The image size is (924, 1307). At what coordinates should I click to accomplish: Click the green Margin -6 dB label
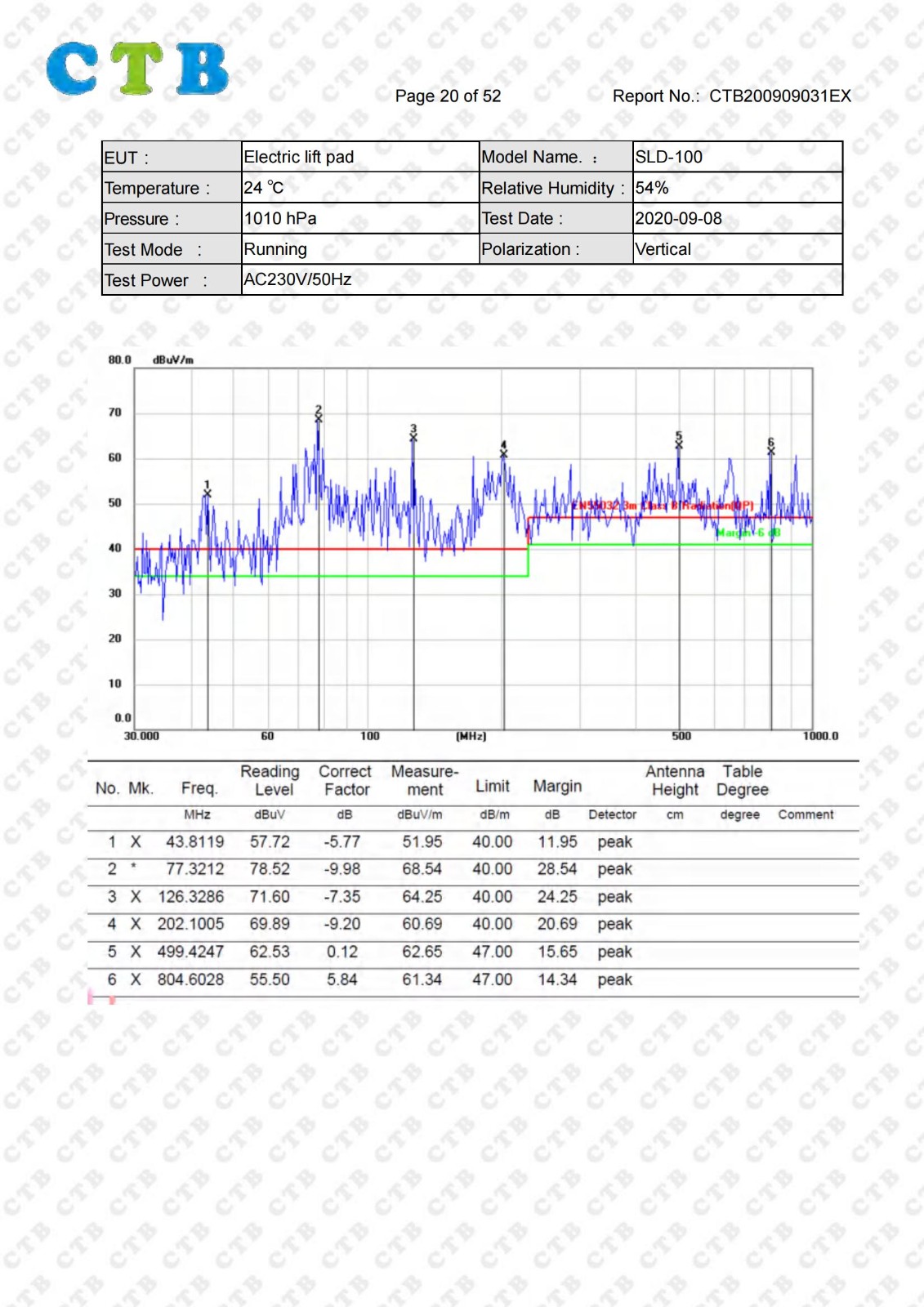tap(748, 533)
